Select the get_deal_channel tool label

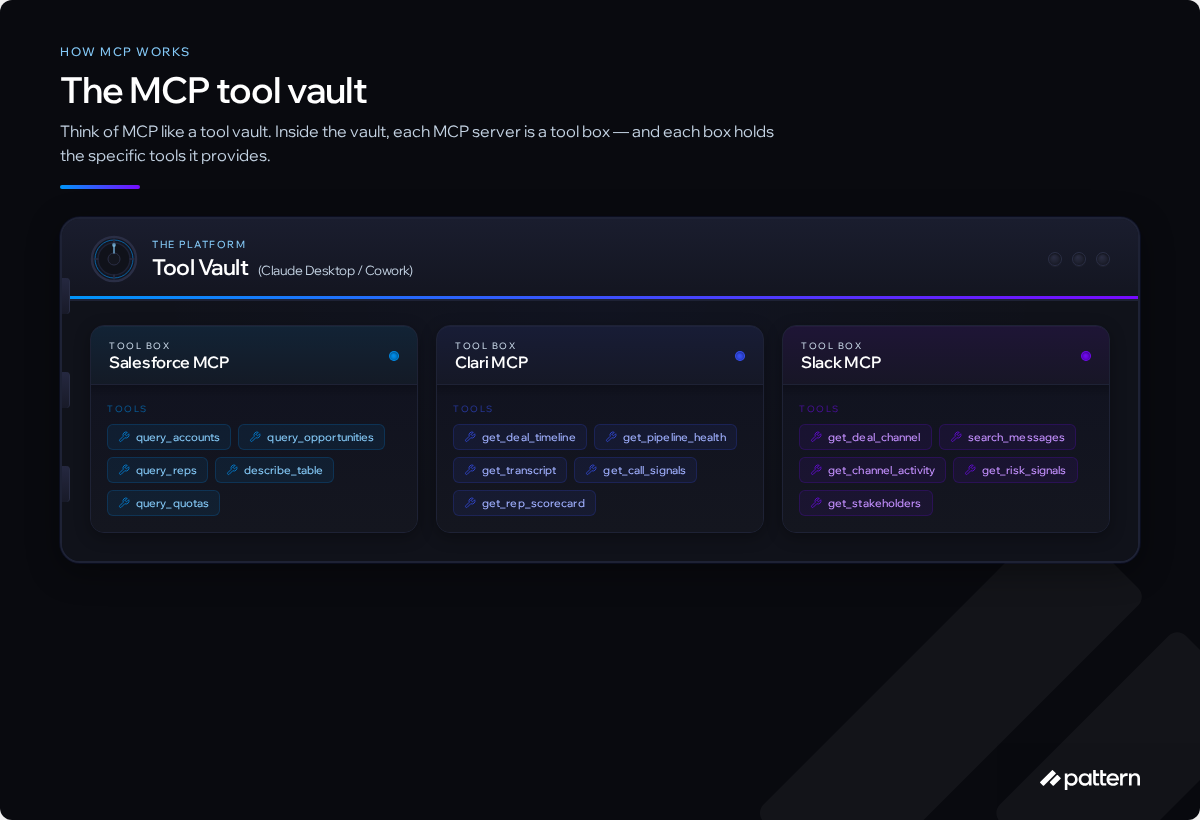(874, 437)
